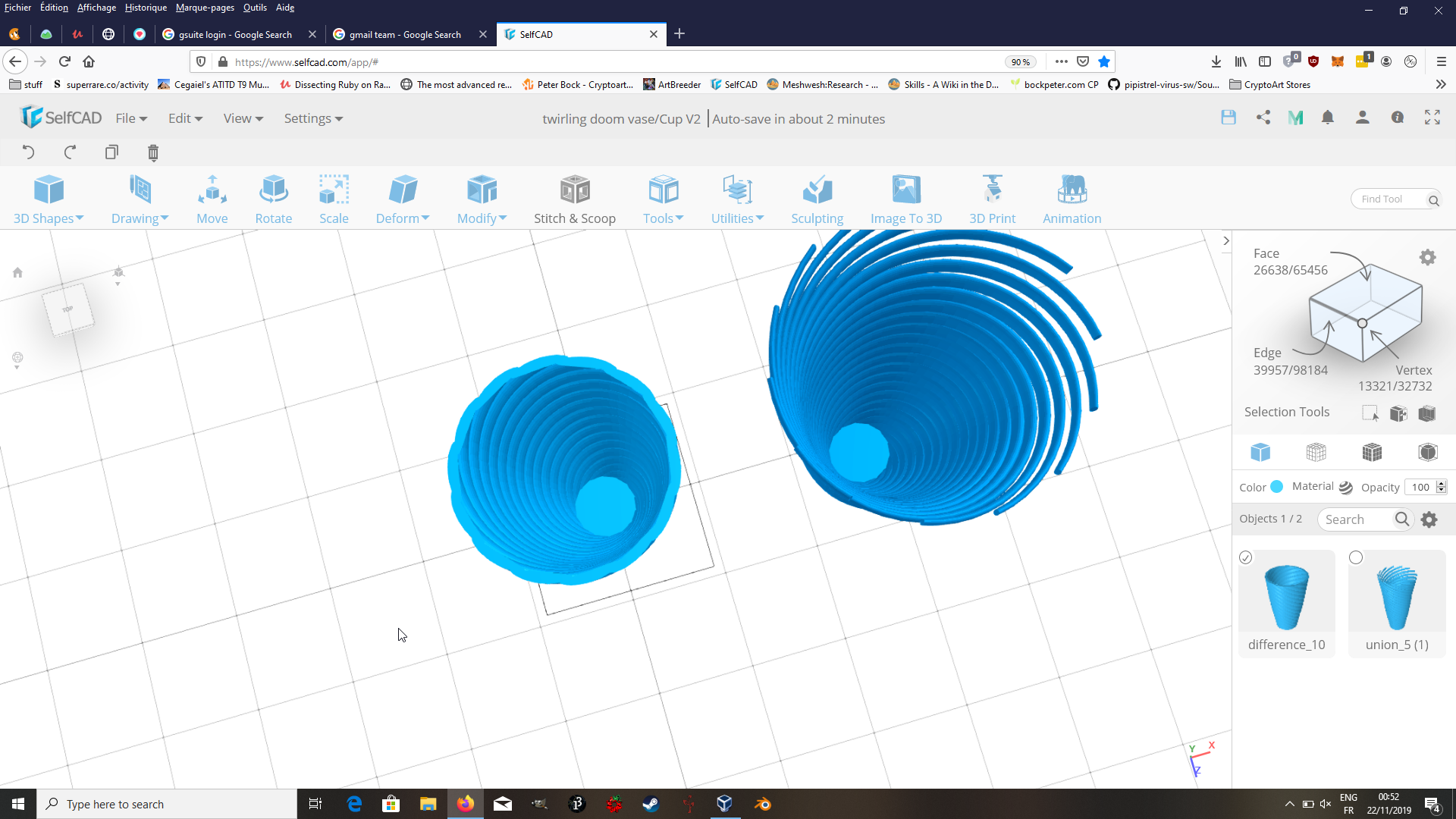Enable the fourth render view mode
The image size is (1456, 819).
pyautogui.click(x=1428, y=453)
